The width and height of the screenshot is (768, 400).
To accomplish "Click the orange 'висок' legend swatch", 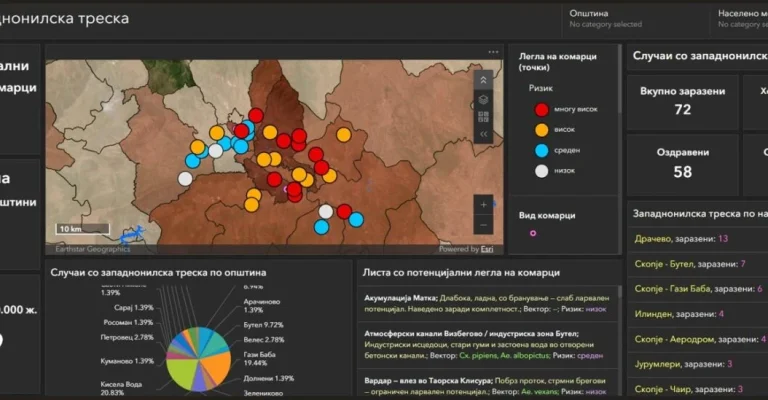I will [x=541, y=130].
